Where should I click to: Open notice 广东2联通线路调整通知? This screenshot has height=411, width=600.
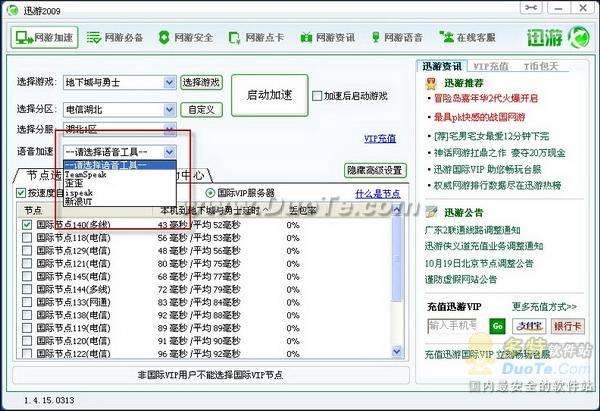coord(473,230)
